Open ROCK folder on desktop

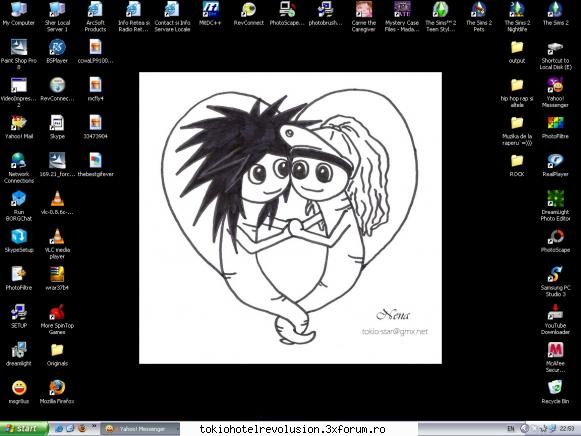click(x=517, y=165)
